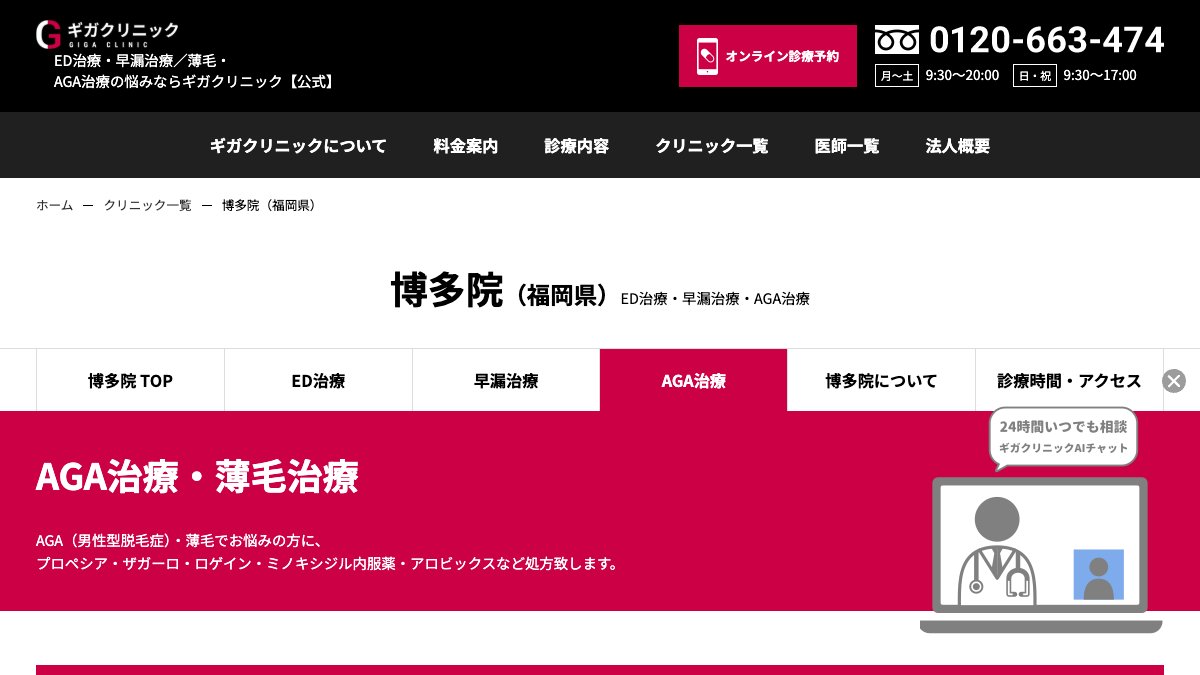Select 博多院について tab
The height and width of the screenshot is (675, 1200).
pyautogui.click(x=882, y=380)
